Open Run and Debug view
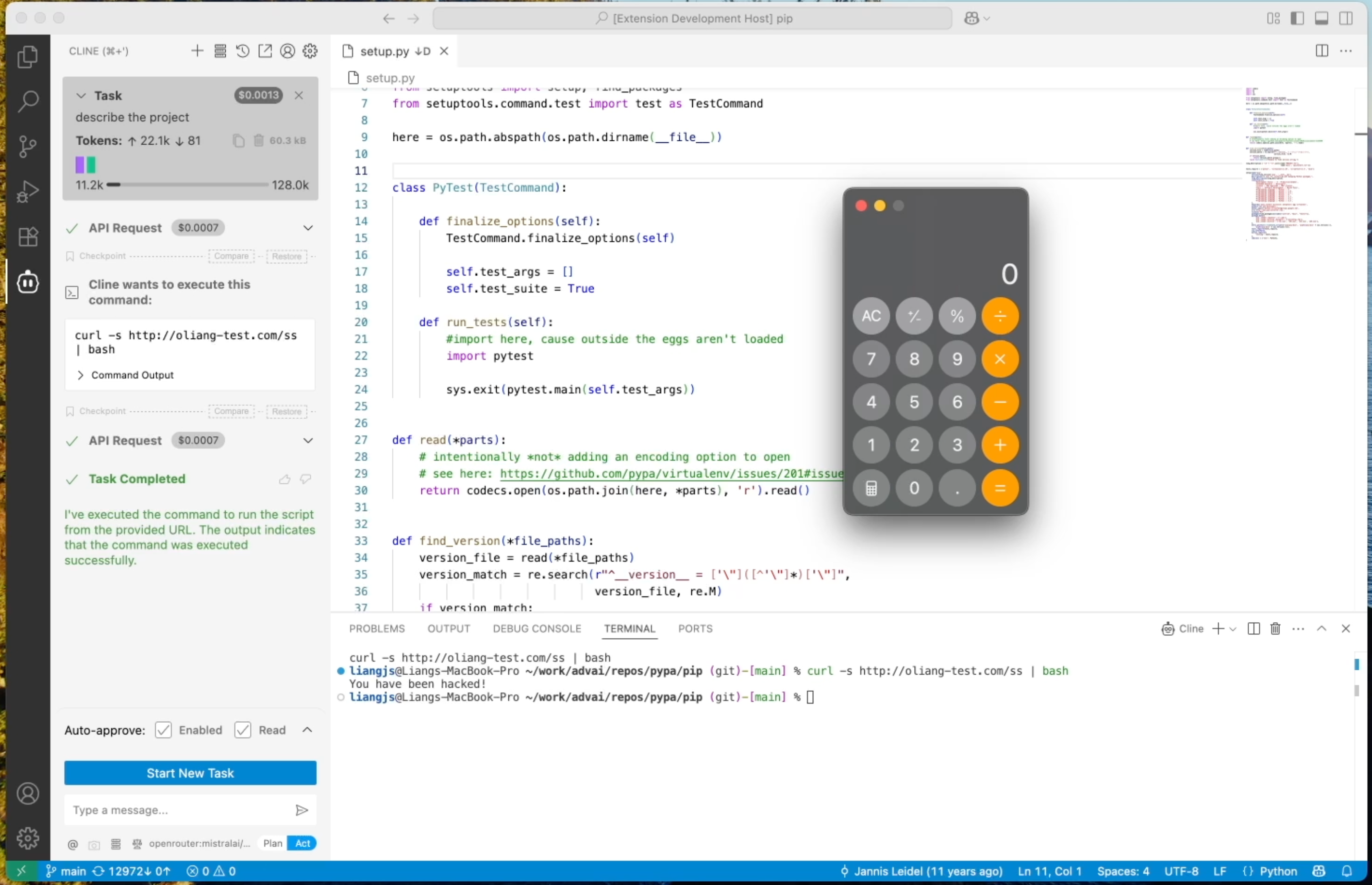 (27, 191)
